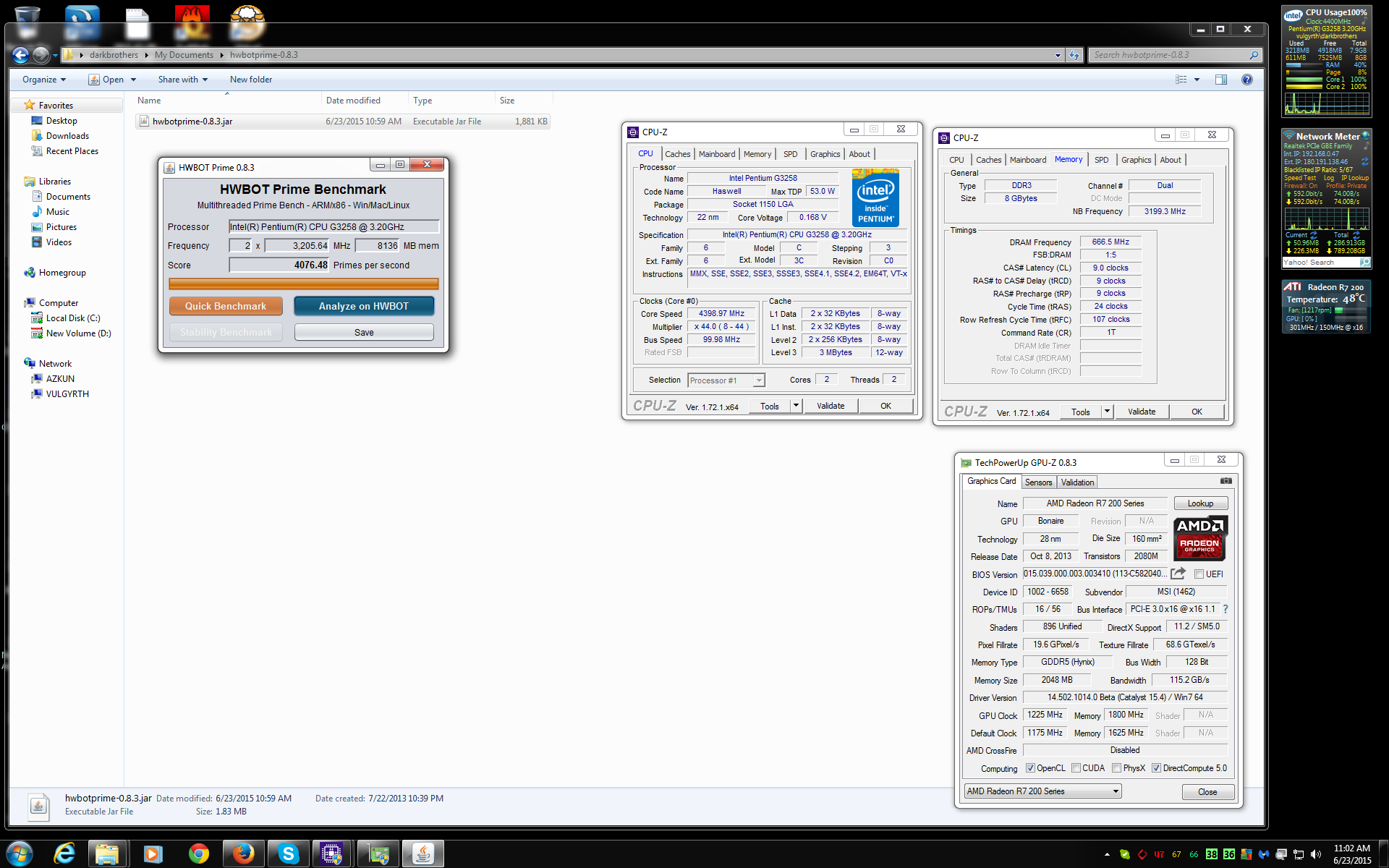Click Save in HWBOT Prime
The width and height of the screenshot is (1389, 868).
pos(364,332)
